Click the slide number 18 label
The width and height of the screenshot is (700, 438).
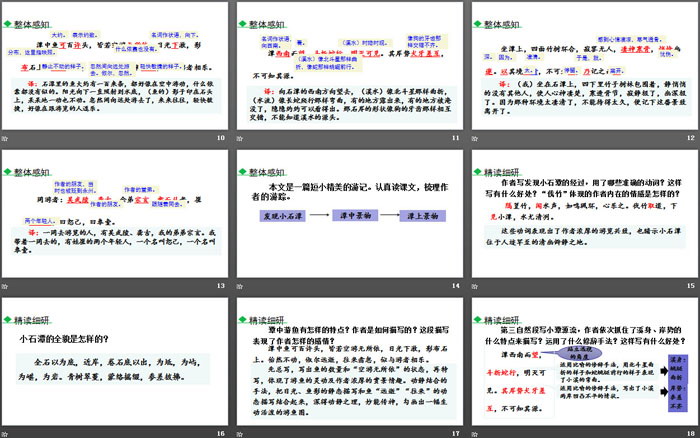pos(688,431)
